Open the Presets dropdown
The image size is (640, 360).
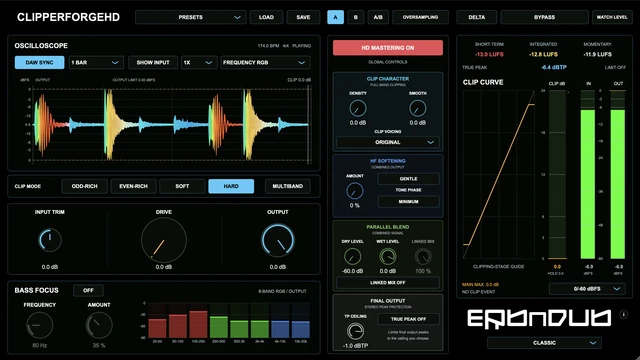coord(191,17)
